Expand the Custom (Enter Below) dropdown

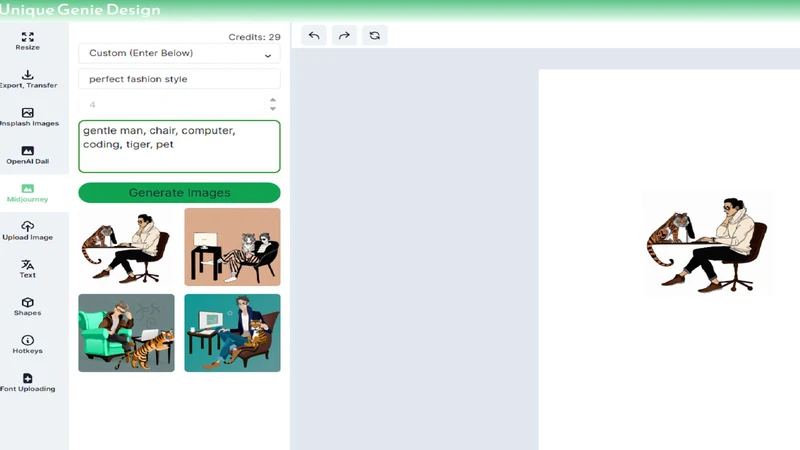pos(179,53)
